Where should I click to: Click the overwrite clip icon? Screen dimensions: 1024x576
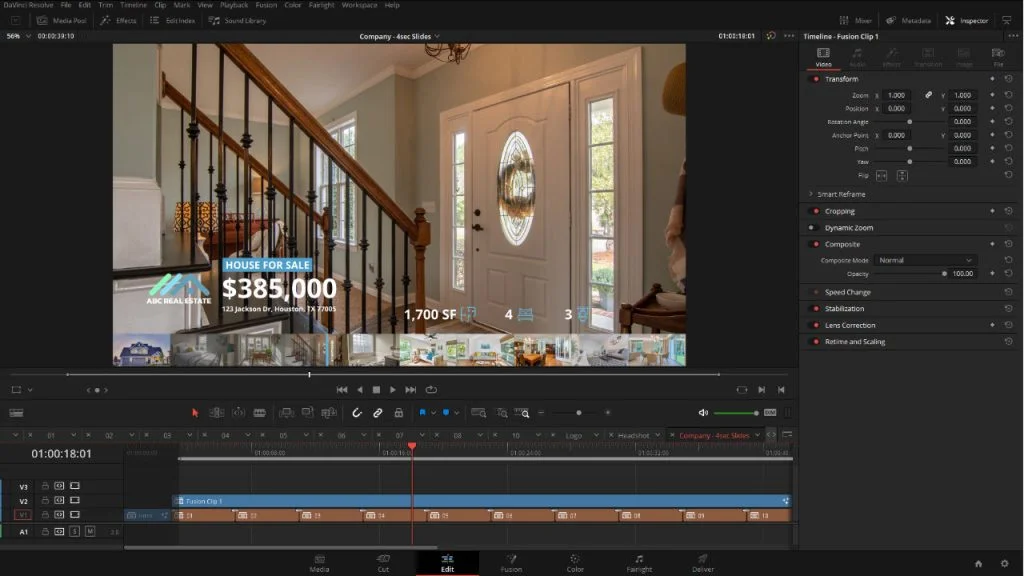pyautogui.click(x=308, y=413)
